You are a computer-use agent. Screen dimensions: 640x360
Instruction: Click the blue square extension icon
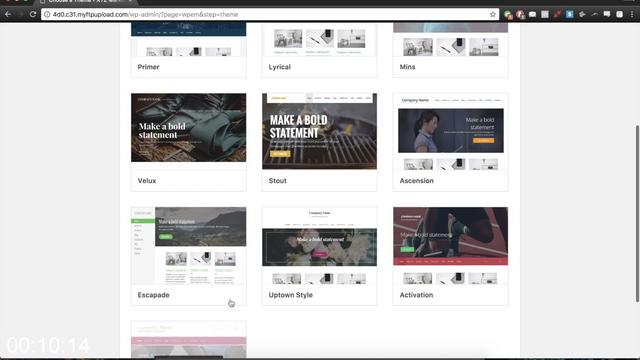[570, 14]
